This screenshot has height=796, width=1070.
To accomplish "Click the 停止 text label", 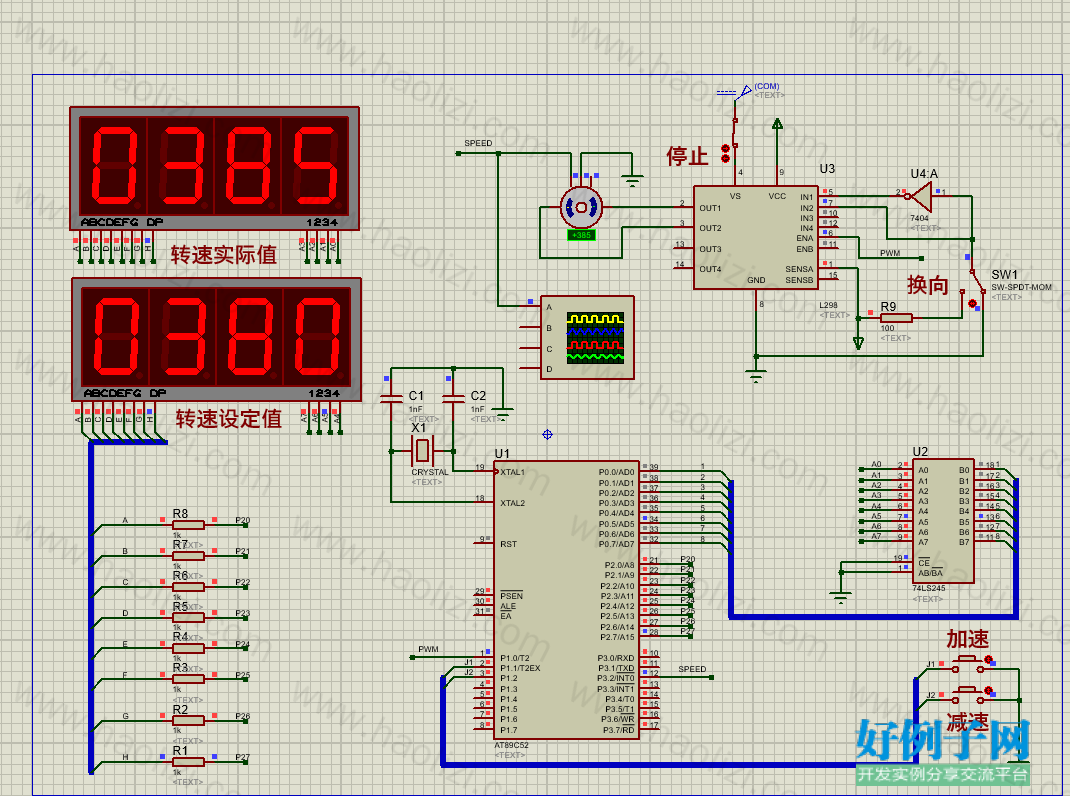I will [x=687, y=156].
